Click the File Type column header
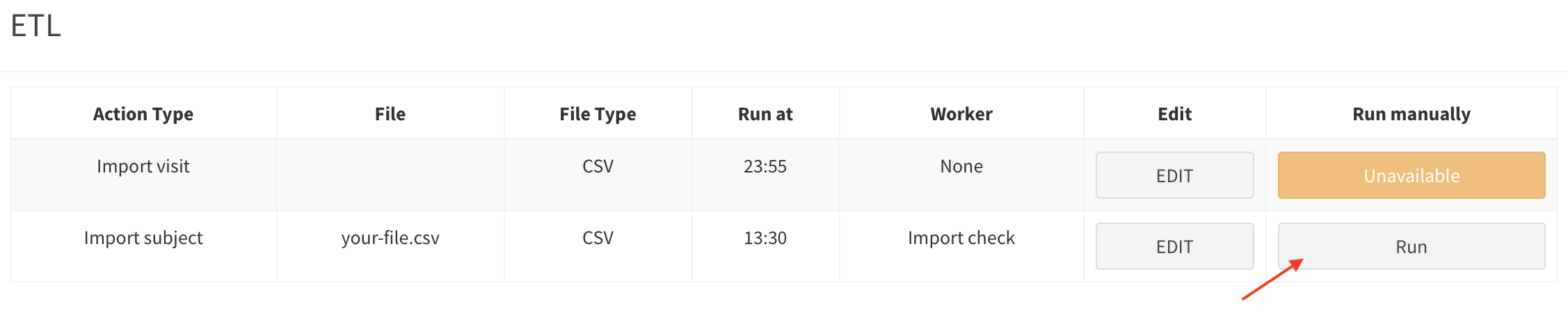1568x331 pixels. (598, 114)
